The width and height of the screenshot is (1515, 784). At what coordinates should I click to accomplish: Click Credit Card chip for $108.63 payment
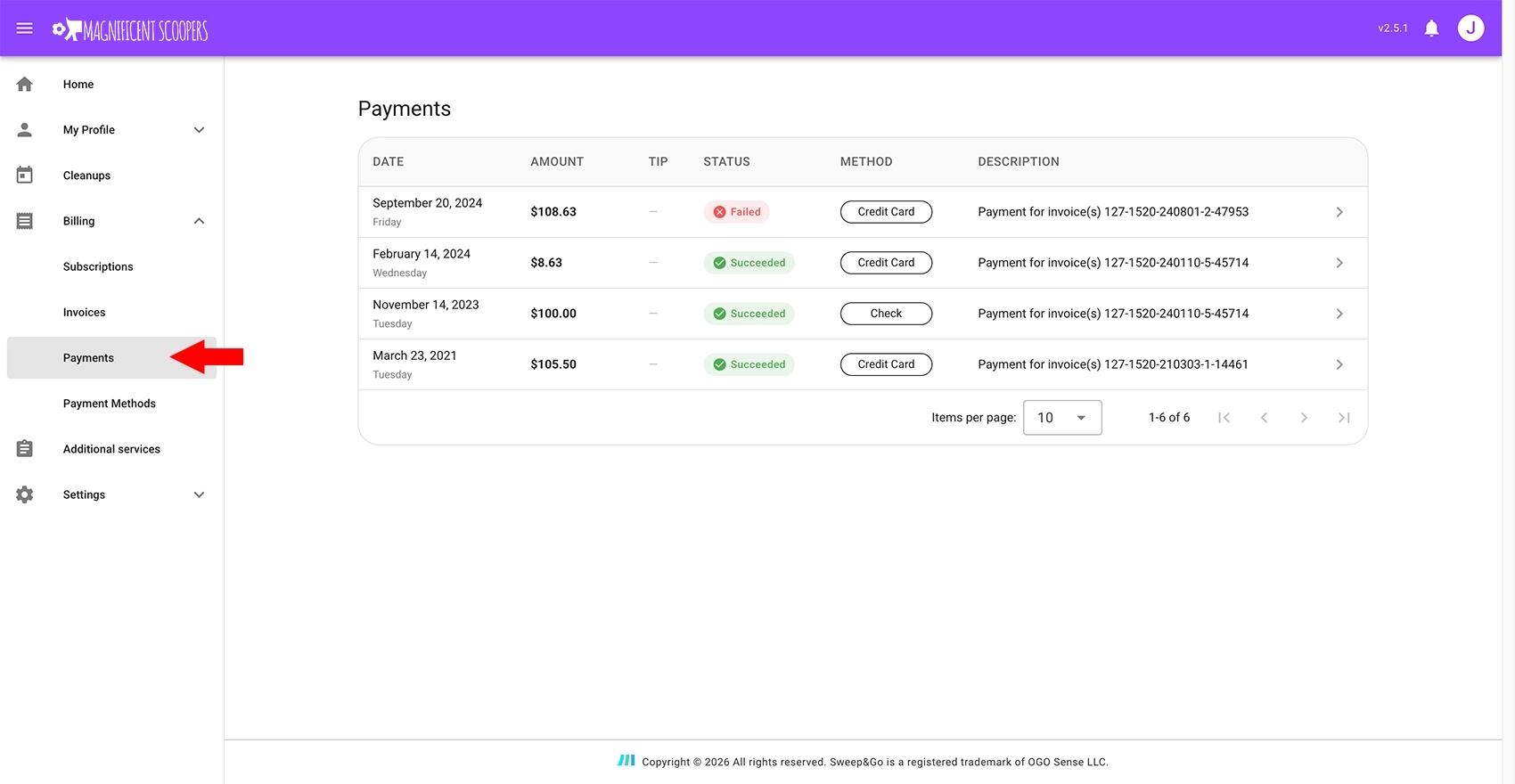click(x=886, y=212)
